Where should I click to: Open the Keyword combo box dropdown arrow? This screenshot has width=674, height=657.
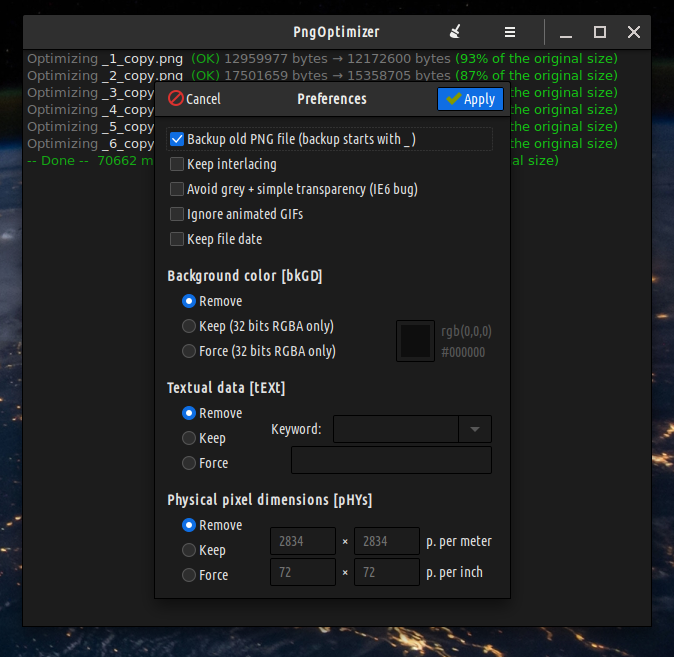[475, 429]
